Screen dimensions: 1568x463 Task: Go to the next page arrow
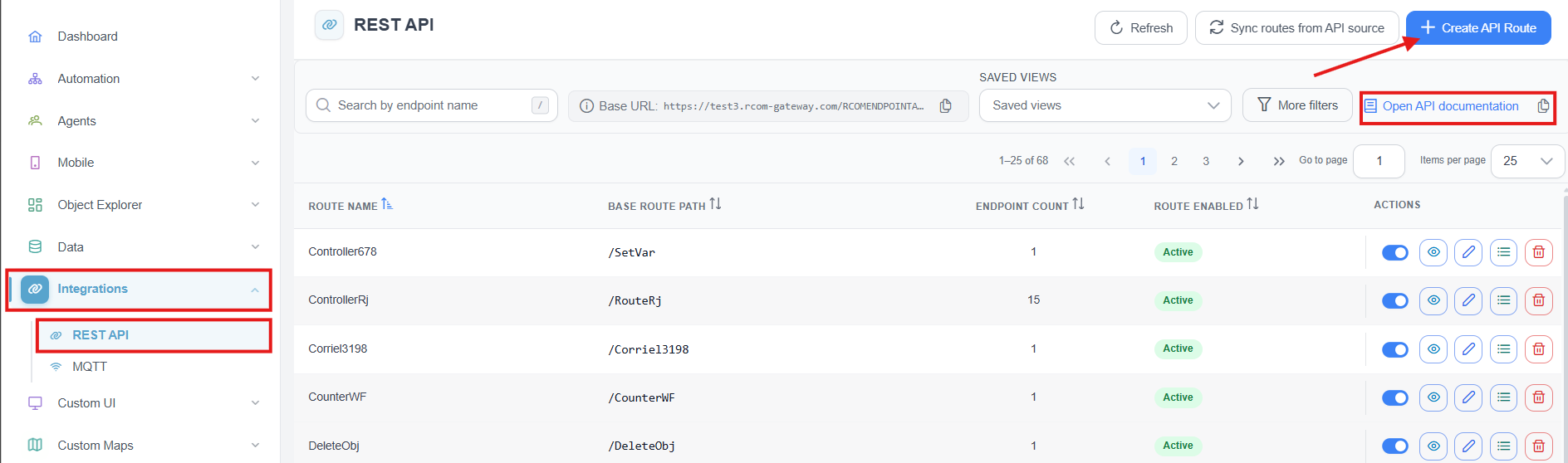coord(1241,161)
